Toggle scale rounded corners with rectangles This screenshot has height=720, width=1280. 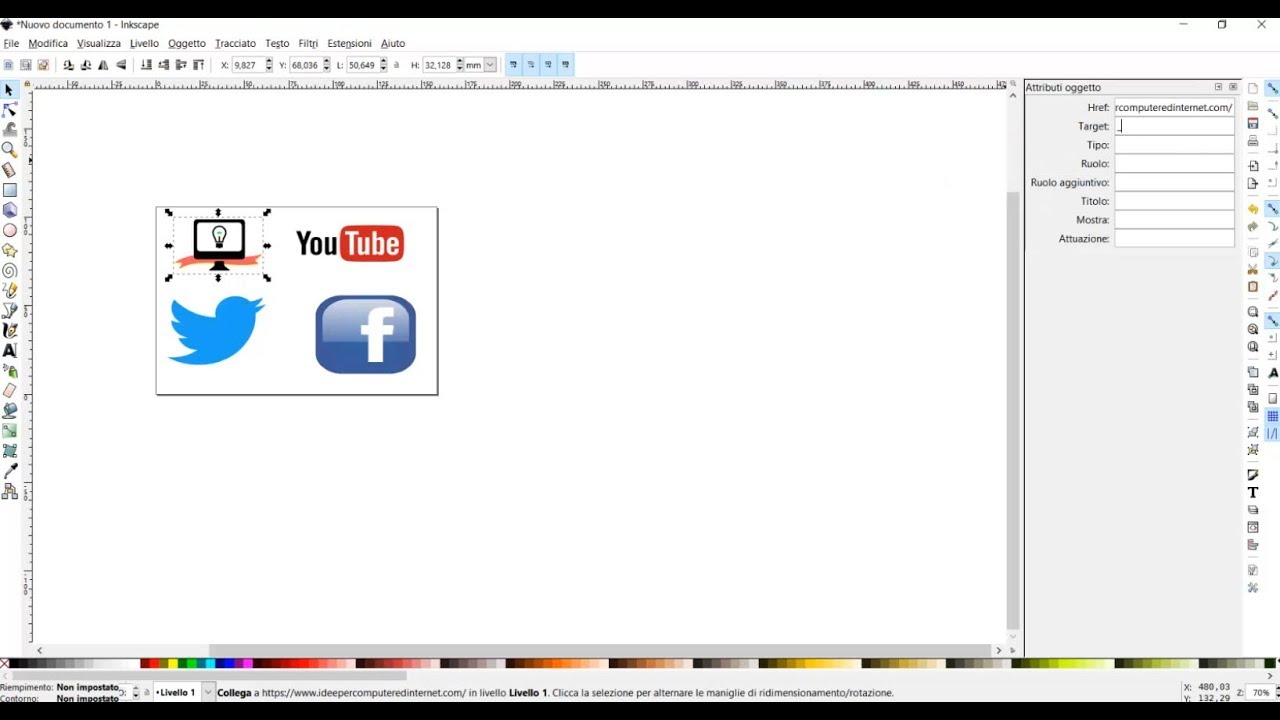tap(531, 65)
